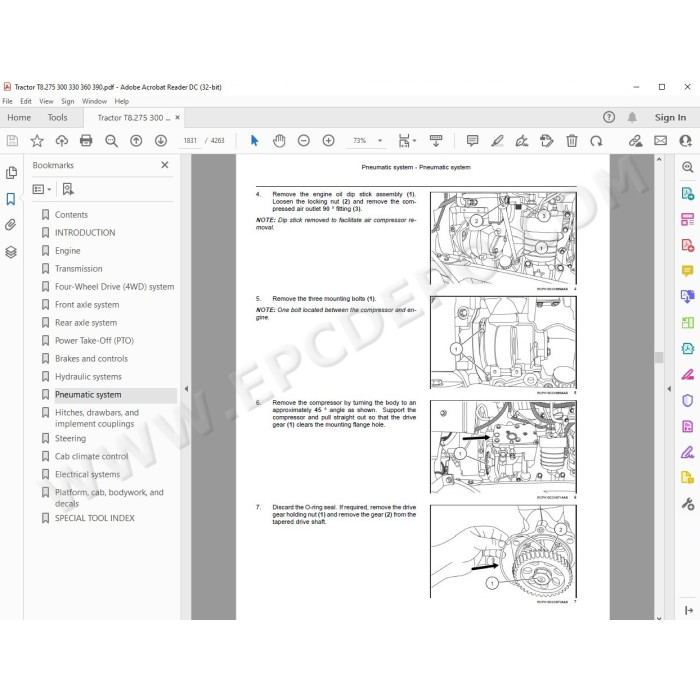Open the Help menu
The width and height of the screenshot is (700, 700).
[121, 101]
